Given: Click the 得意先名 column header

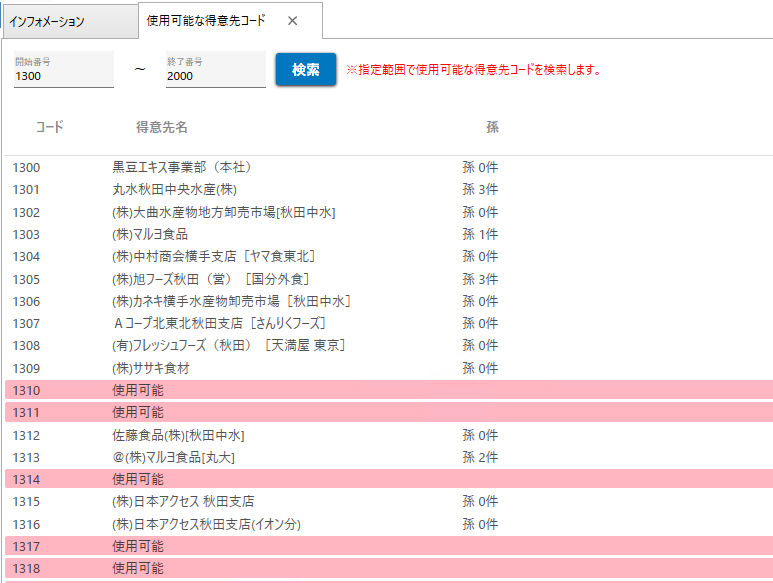Looking at the screenshot, I should 162,127.
